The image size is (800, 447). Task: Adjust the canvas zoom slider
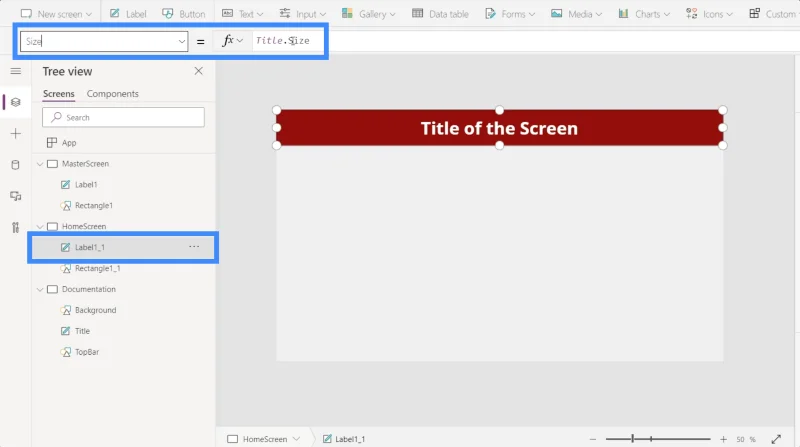click(x=658, y=439)
